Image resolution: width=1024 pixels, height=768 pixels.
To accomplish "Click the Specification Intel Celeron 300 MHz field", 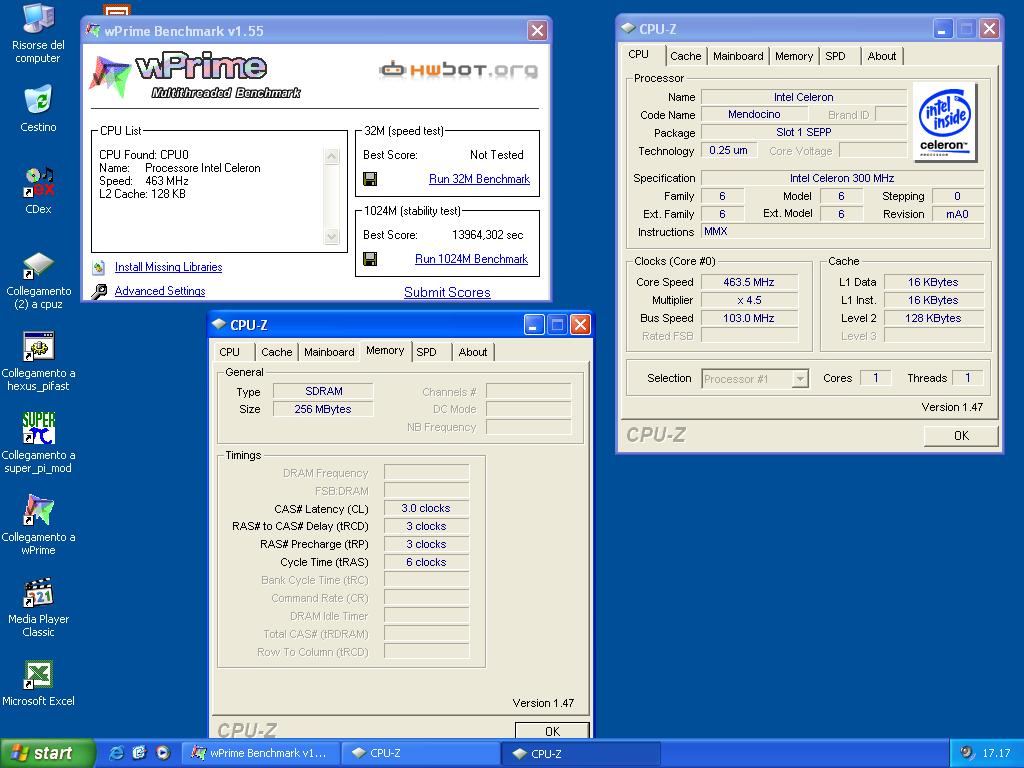I will (x=842, y=178).
